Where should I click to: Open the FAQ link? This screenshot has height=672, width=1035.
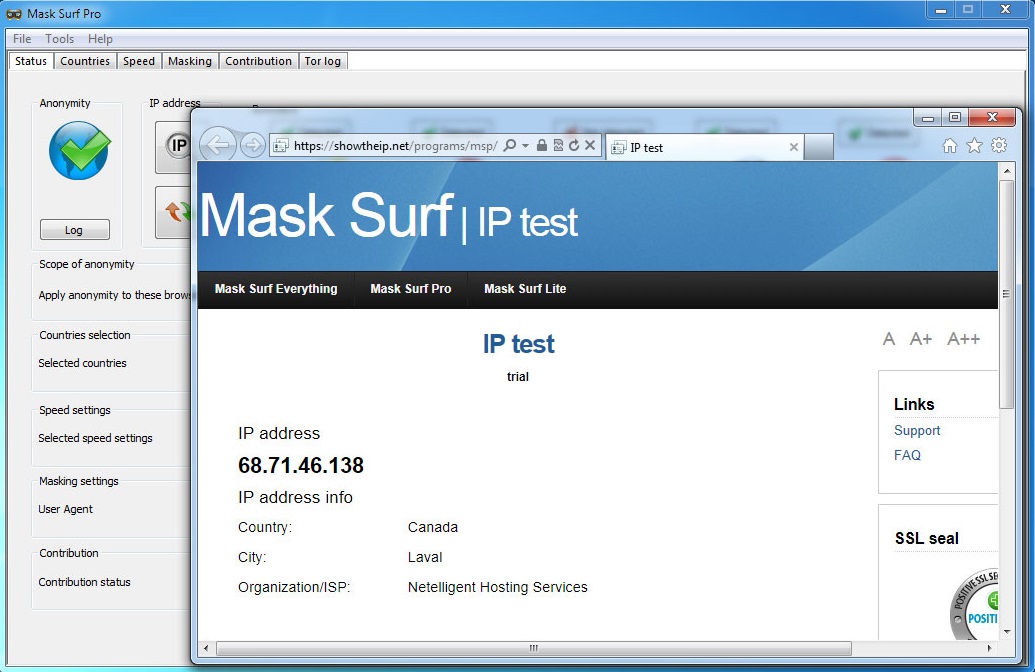click(907, 455)
